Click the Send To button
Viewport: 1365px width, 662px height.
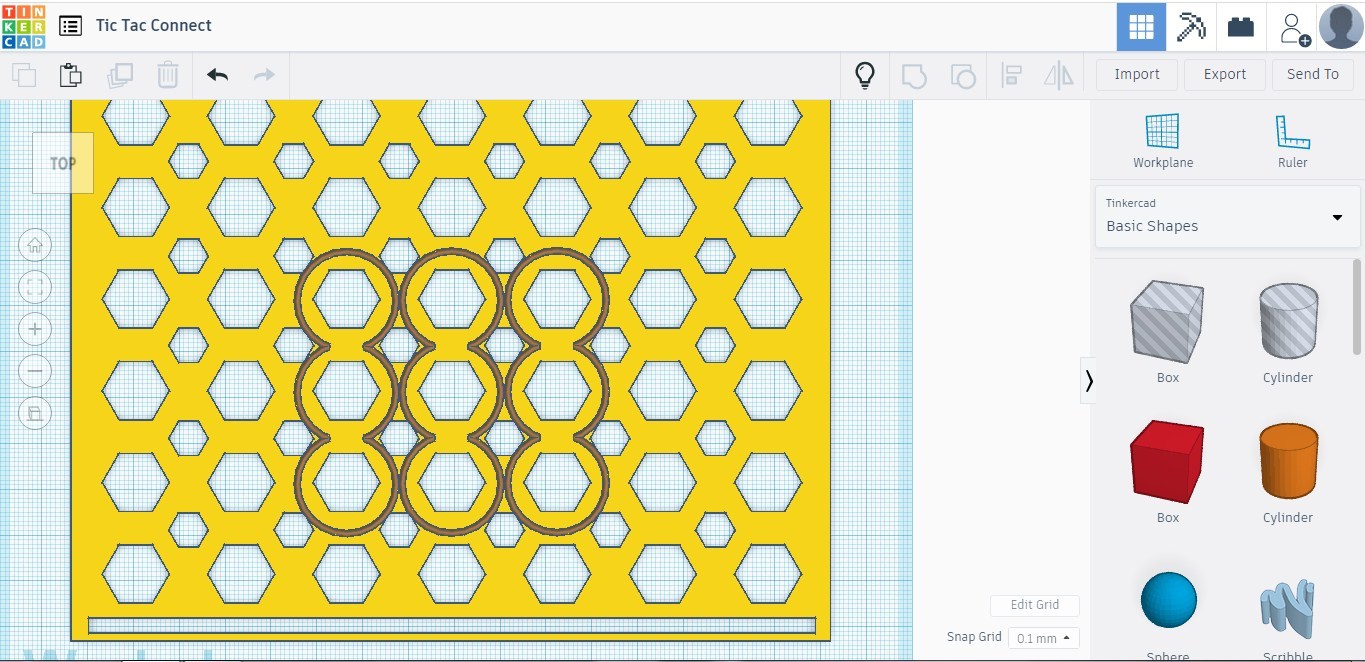pyautogui.click(x=1313, y=74)
